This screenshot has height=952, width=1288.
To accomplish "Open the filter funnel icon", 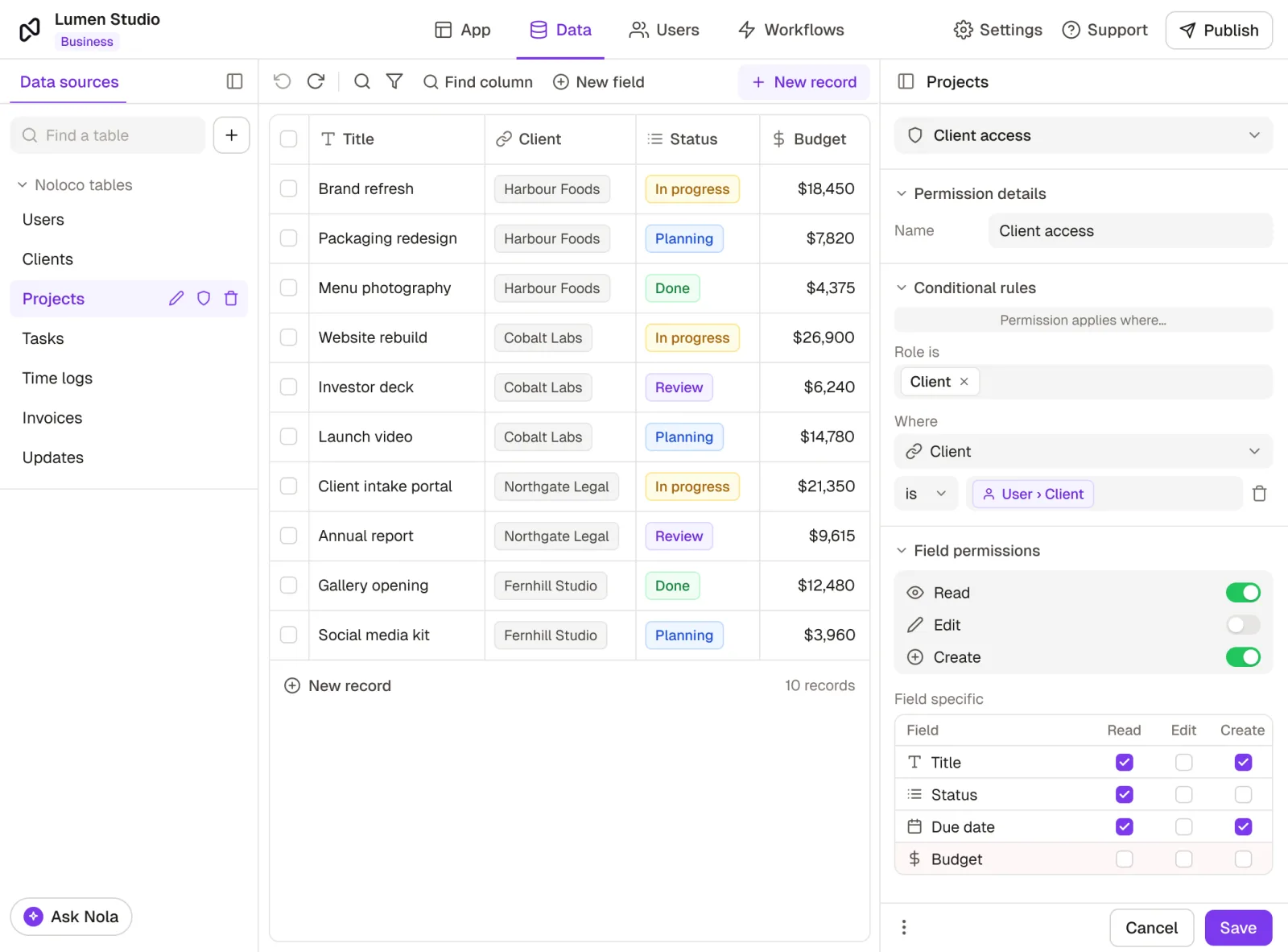I will 394,81.
